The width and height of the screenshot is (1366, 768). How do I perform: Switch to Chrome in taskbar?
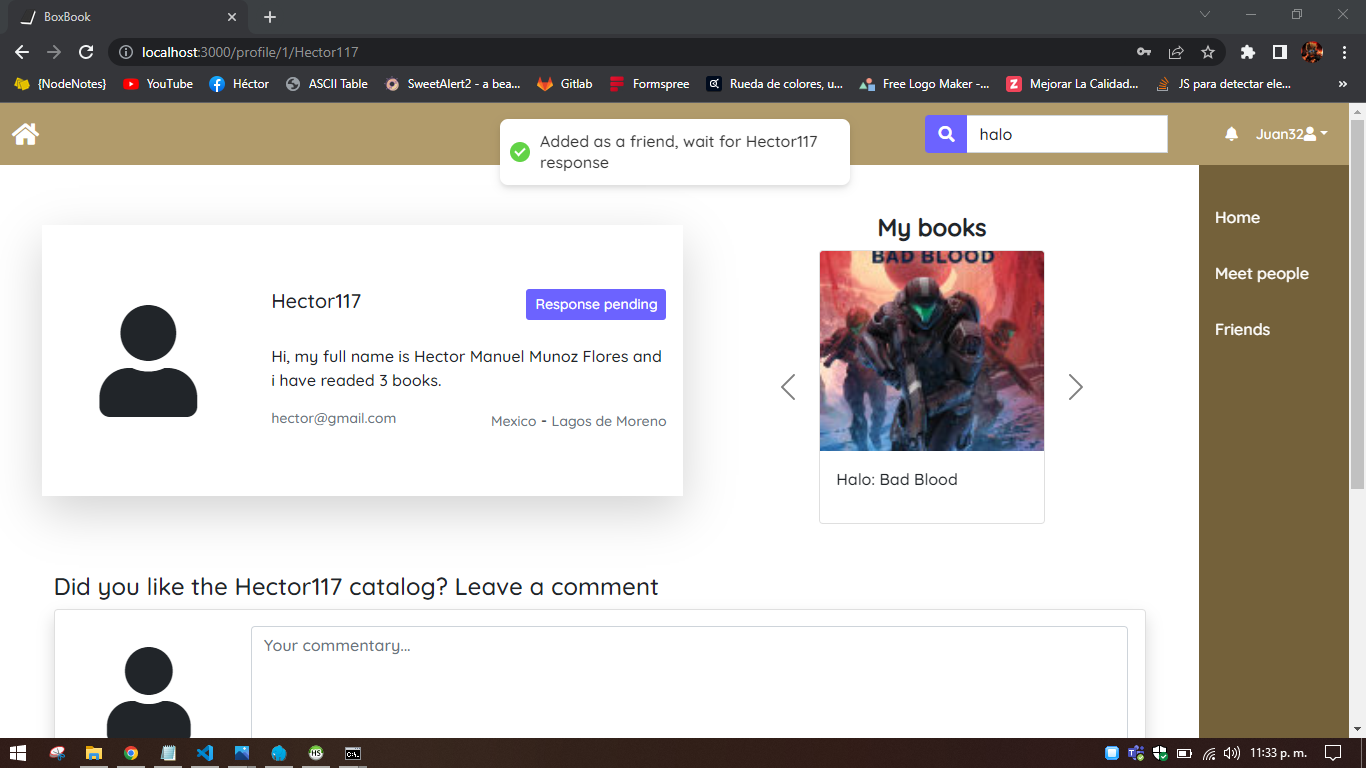(x=131, y=753)
